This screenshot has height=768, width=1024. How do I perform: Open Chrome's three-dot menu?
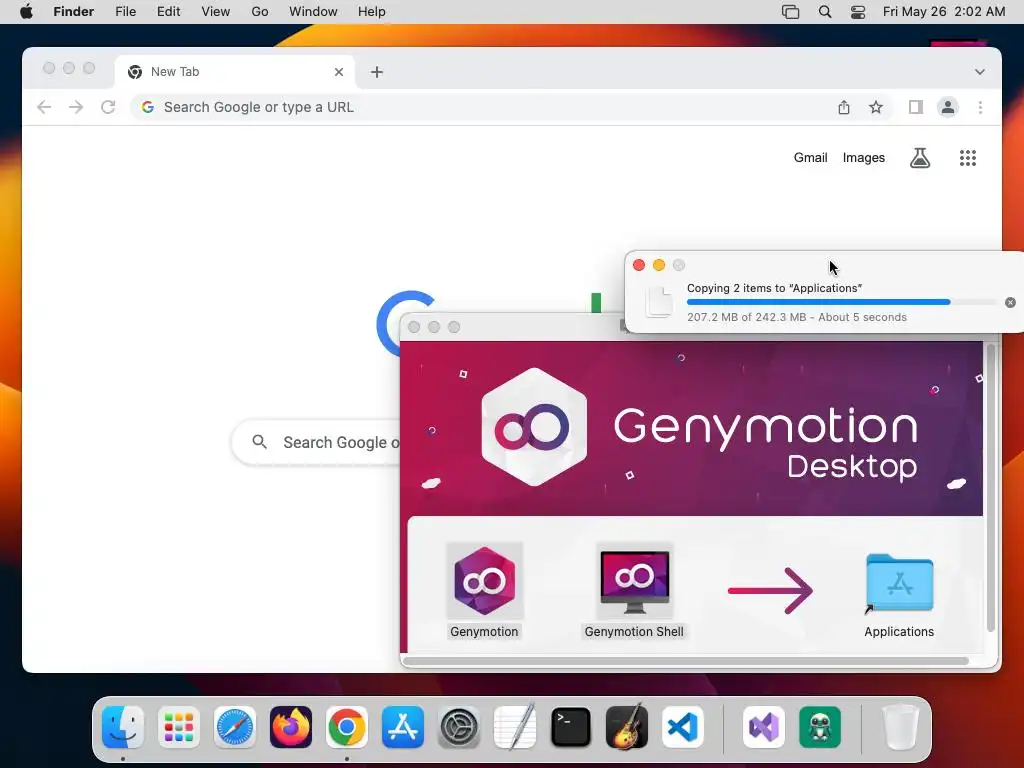(x=980, y=107)
